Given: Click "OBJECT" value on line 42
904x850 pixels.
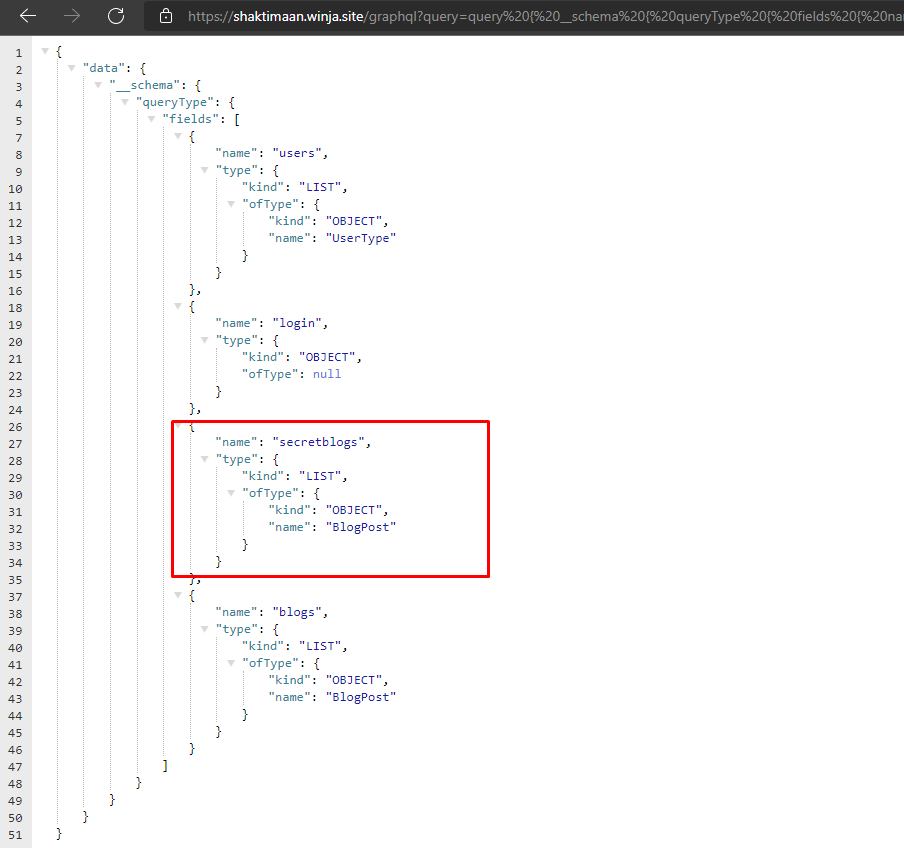Looking at the screenshot, I should [354, 680].
